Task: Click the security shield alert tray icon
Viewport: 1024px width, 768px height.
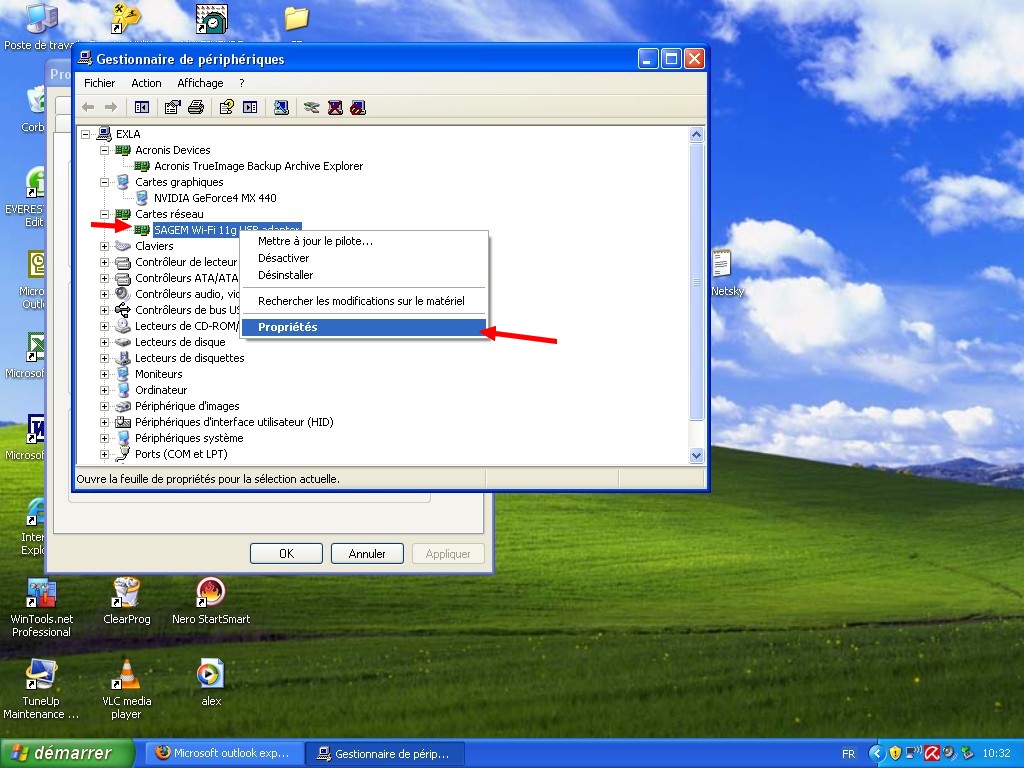Action: pyautogui.click(x=895, y=753)
